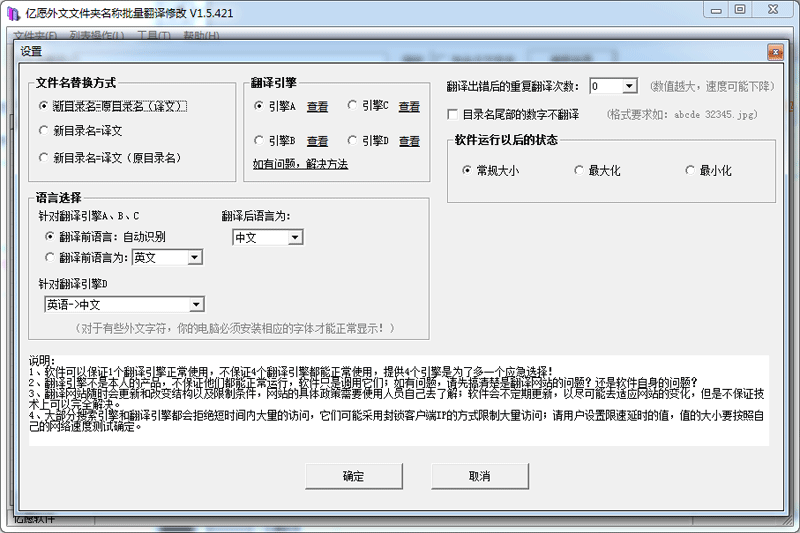The image size is (800, 533).
Task: Enable 目录名尾部的数字不翻译 checkbox
Action: tap(453, 115)
